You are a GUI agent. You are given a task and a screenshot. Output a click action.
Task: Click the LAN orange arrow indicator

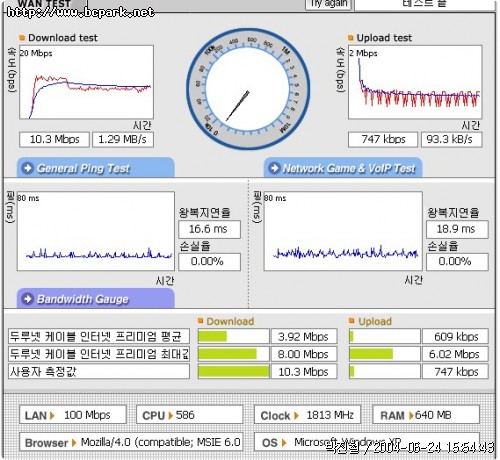point(52,415)
